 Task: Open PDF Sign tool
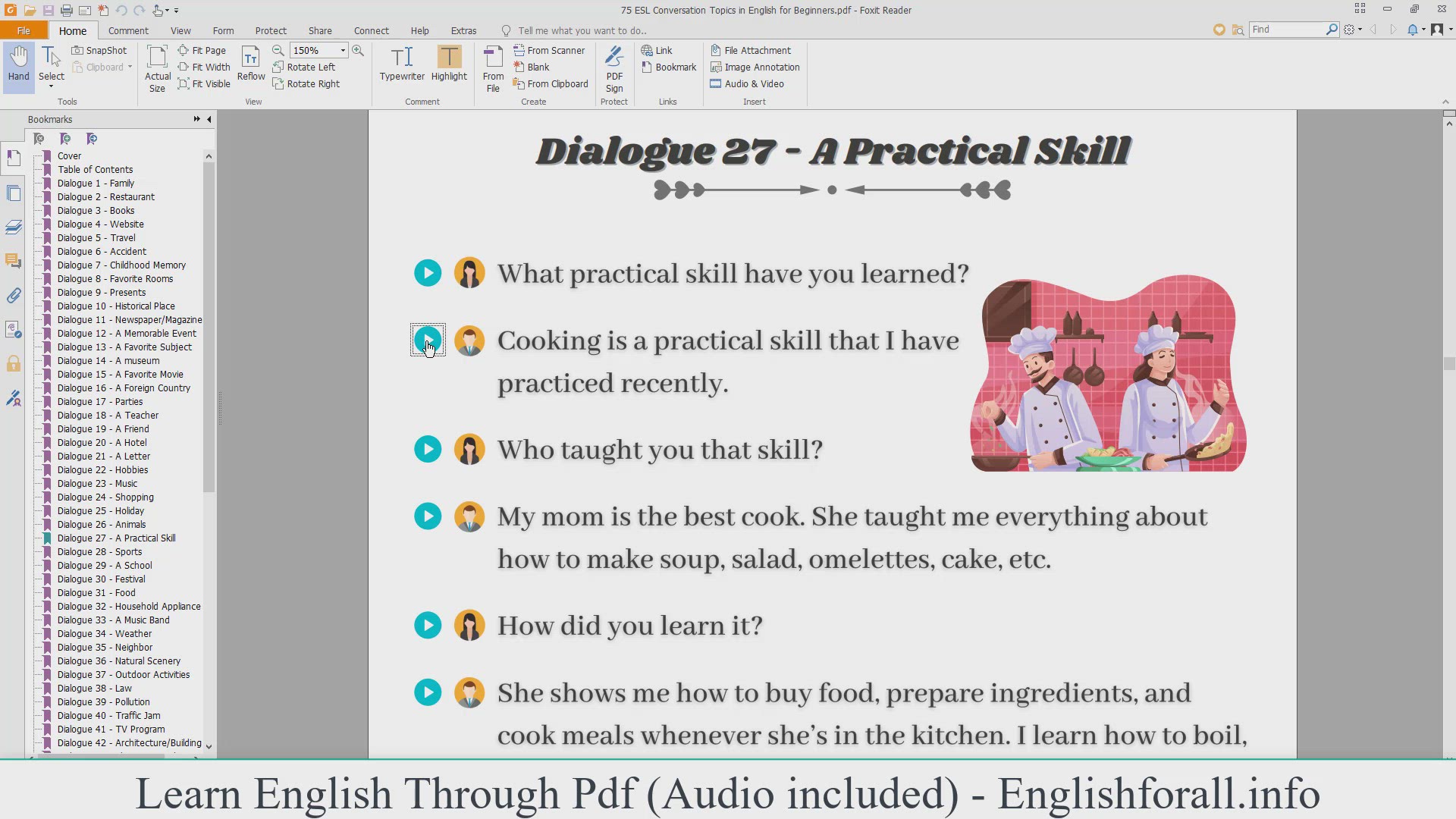pyautogui.click(x=614, y=68)
